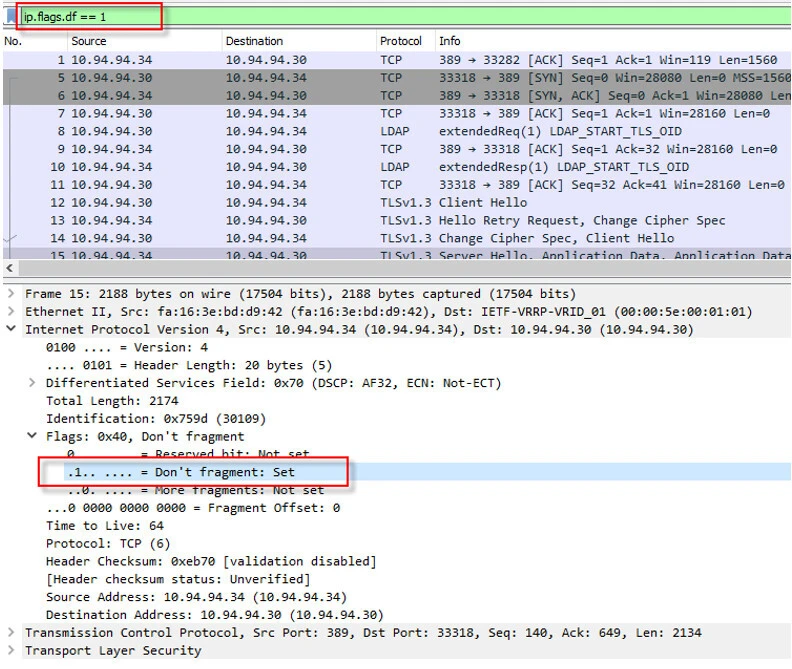This screenshot has height=669, width=792.
Task: Click the display filter bookmark icon
Action: pos(11,18)
